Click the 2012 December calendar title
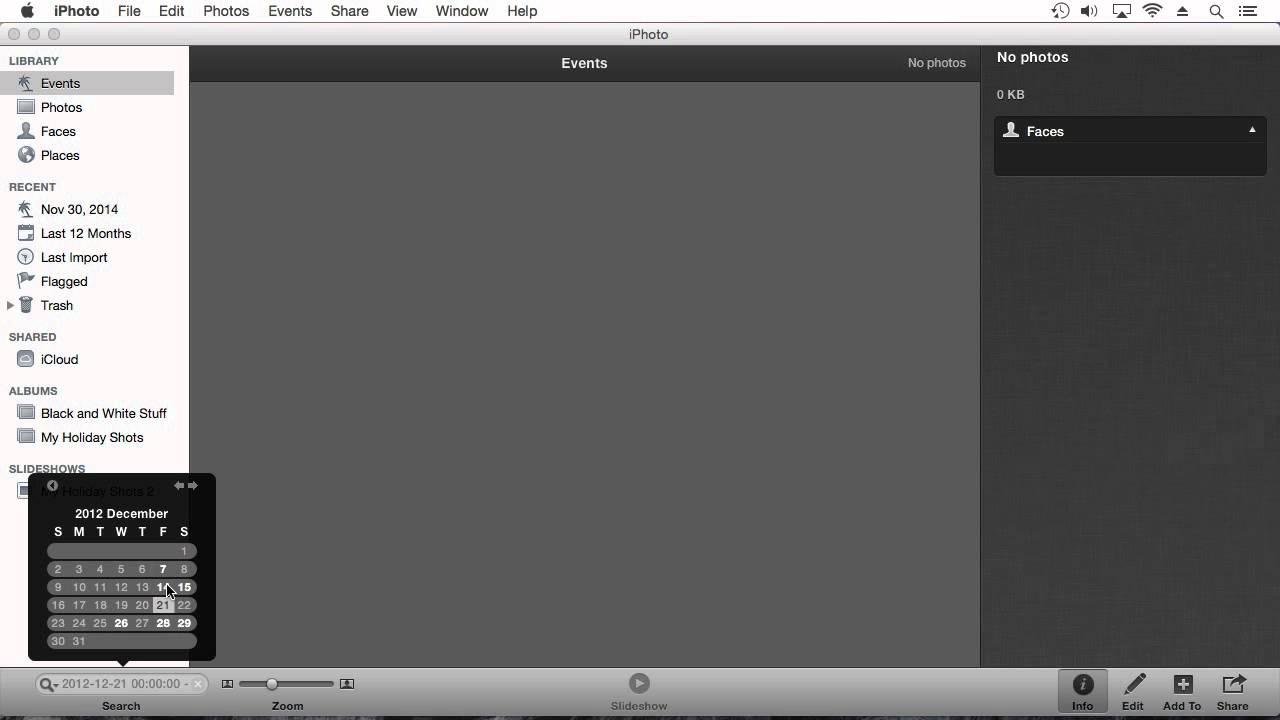The image size is (1280, 720). point(121,513)
